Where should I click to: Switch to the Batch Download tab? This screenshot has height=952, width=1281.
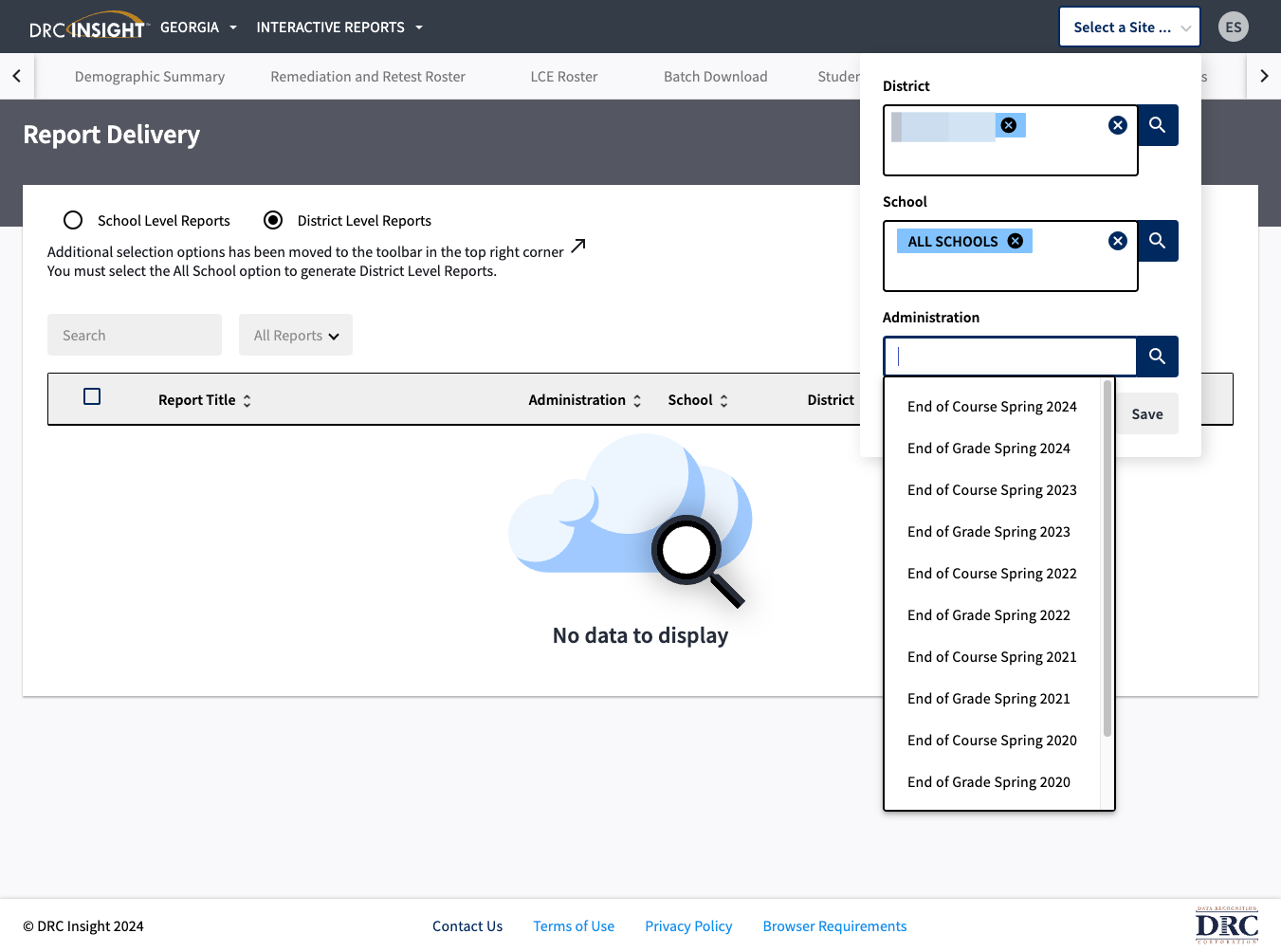[716, 77]
